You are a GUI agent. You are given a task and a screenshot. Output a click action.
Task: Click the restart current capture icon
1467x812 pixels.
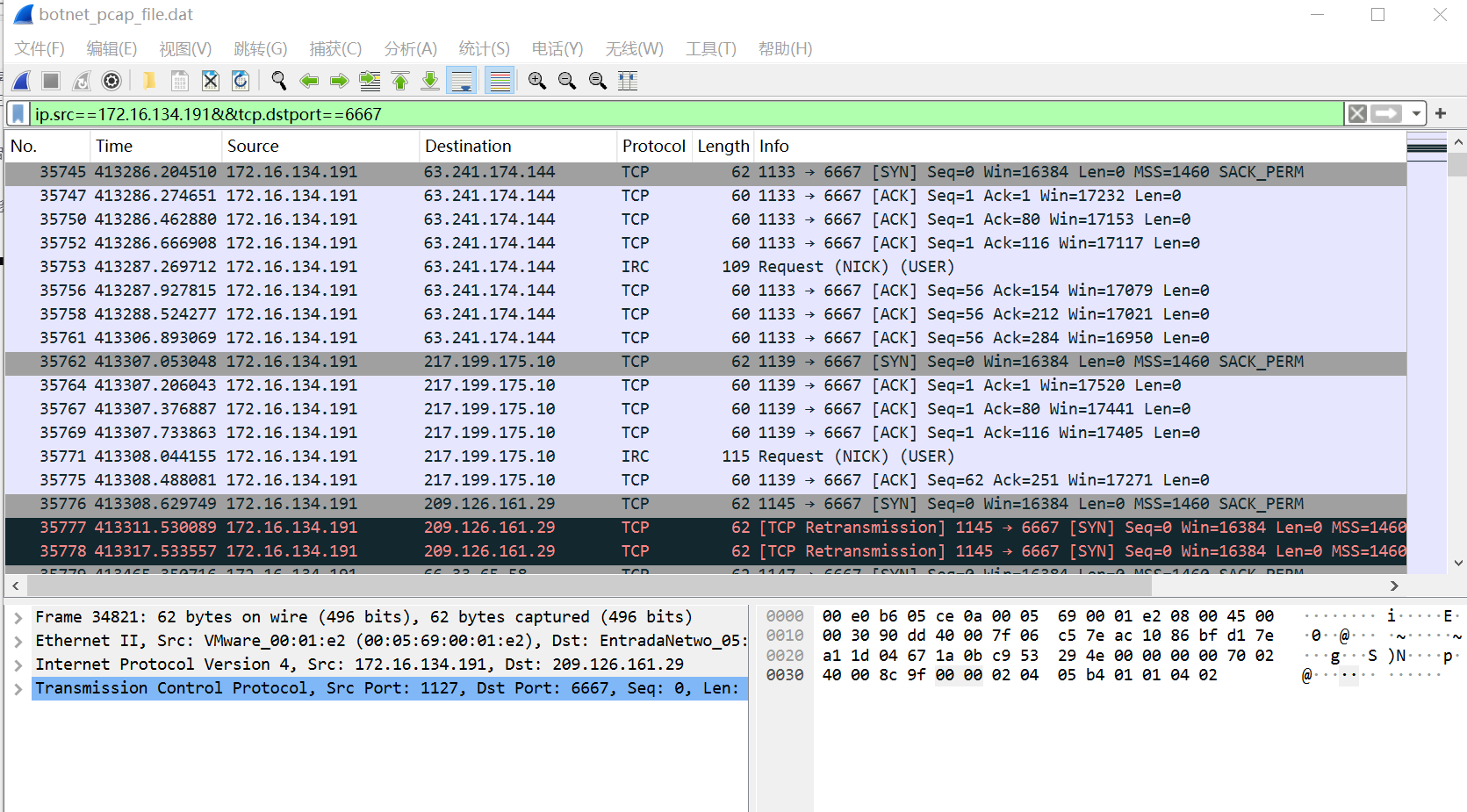click(x=82, y=81)
